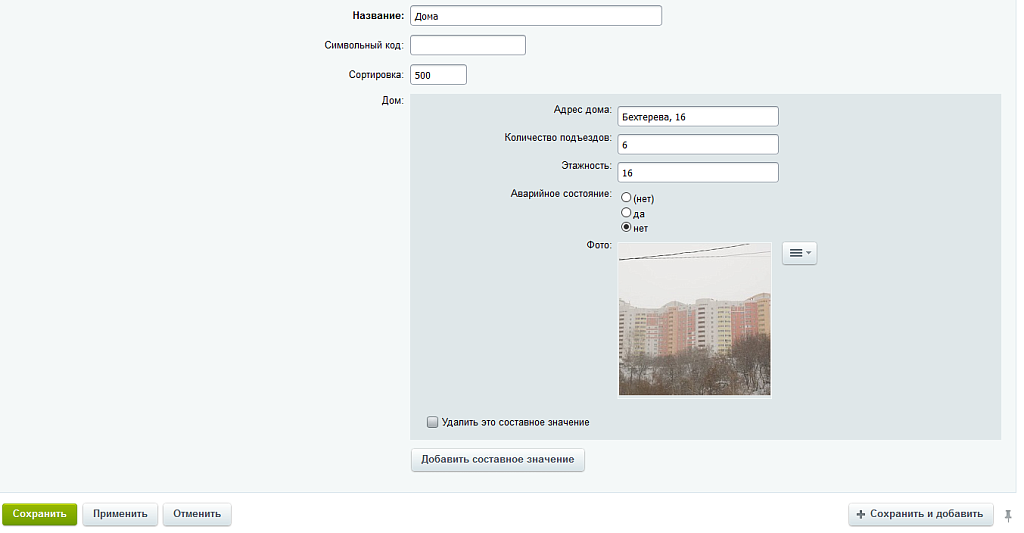Select the "нет" emergency state radio

coord(627,227)
